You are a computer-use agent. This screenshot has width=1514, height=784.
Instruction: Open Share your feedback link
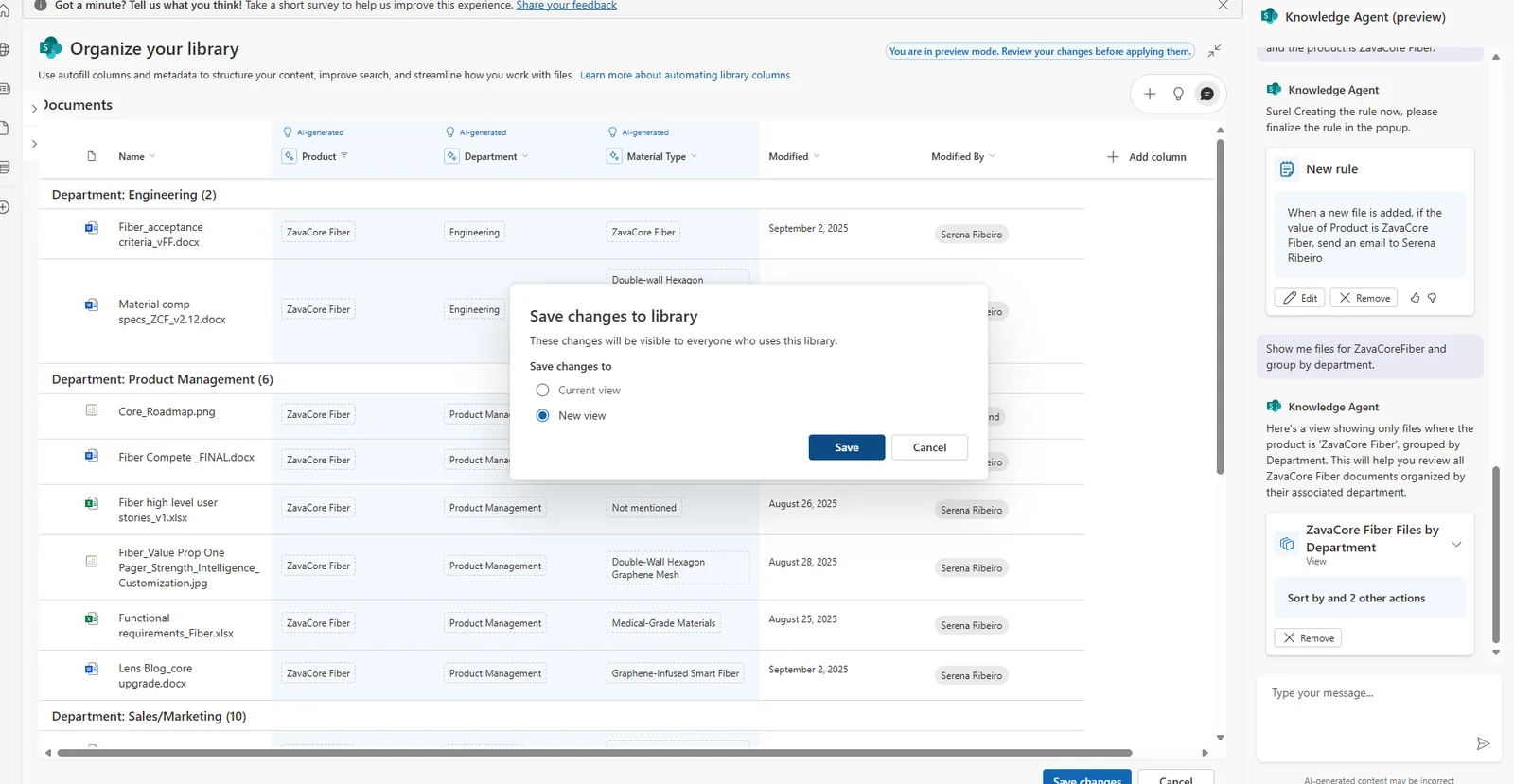point(566,6)
